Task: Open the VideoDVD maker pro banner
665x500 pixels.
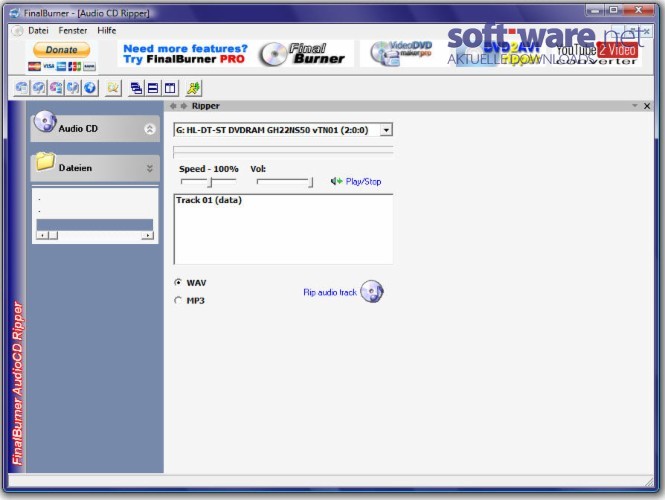Action: coord(402,54)
